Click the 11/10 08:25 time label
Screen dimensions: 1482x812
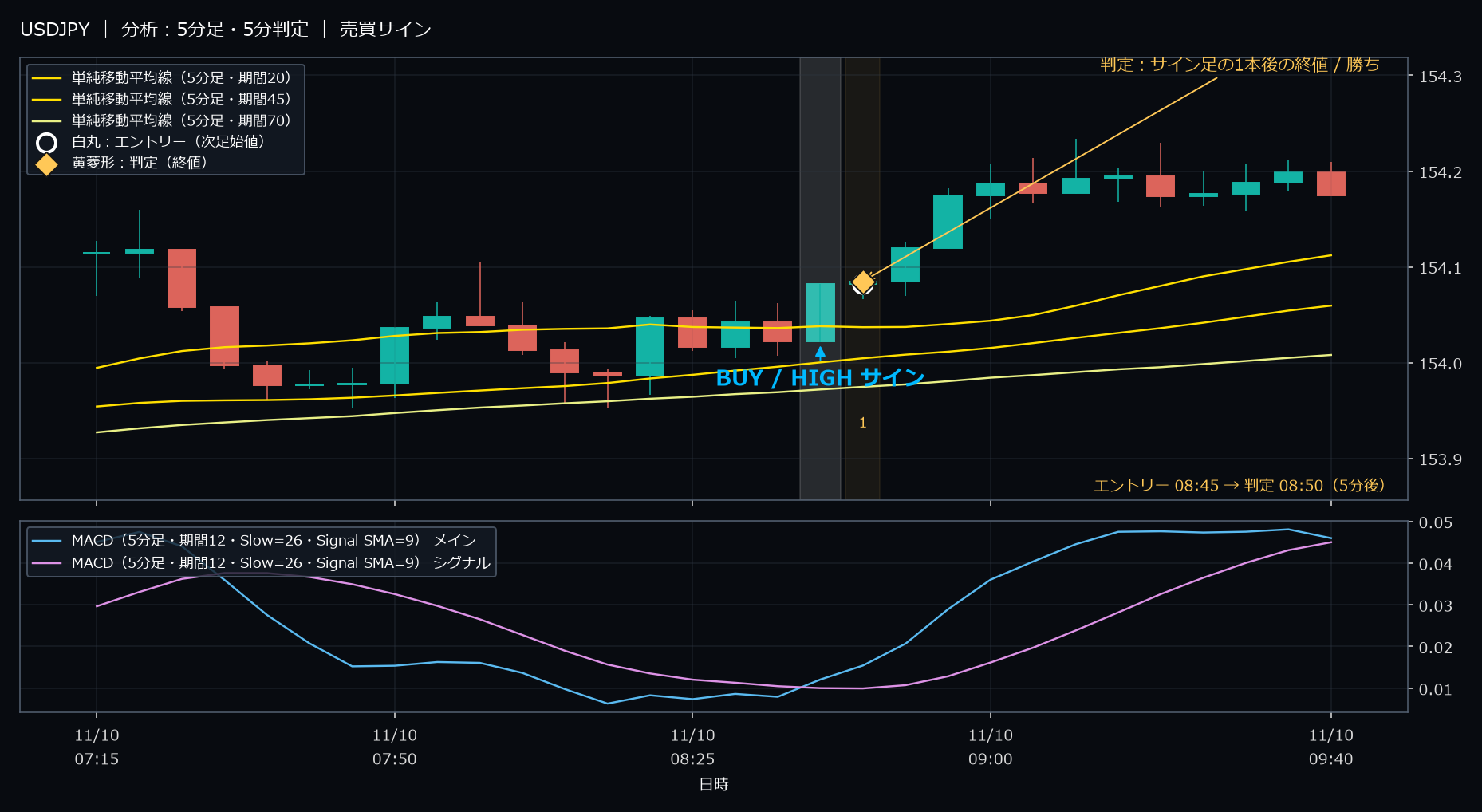(x=692, y=747)
